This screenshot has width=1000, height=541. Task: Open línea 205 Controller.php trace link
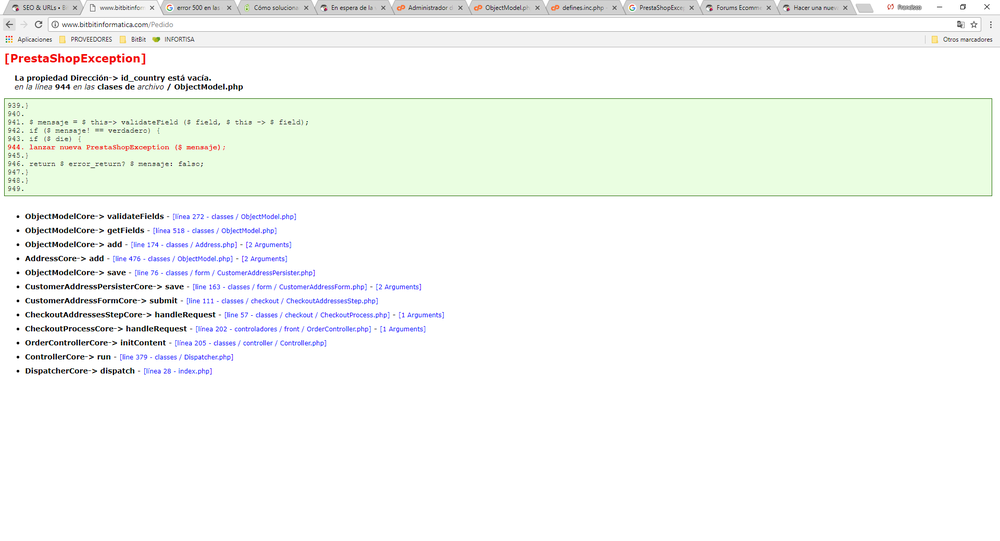coord(251,343)
